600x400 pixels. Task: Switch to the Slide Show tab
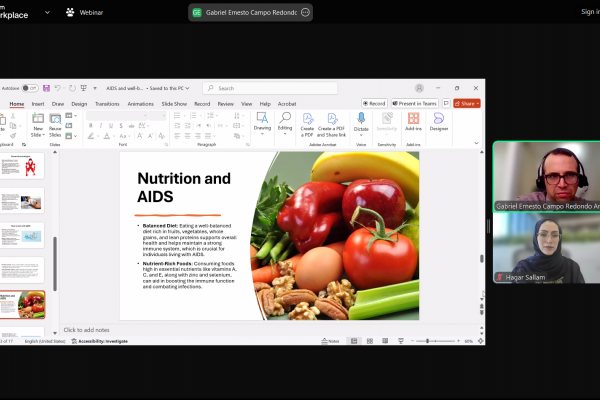pos(174,103)
